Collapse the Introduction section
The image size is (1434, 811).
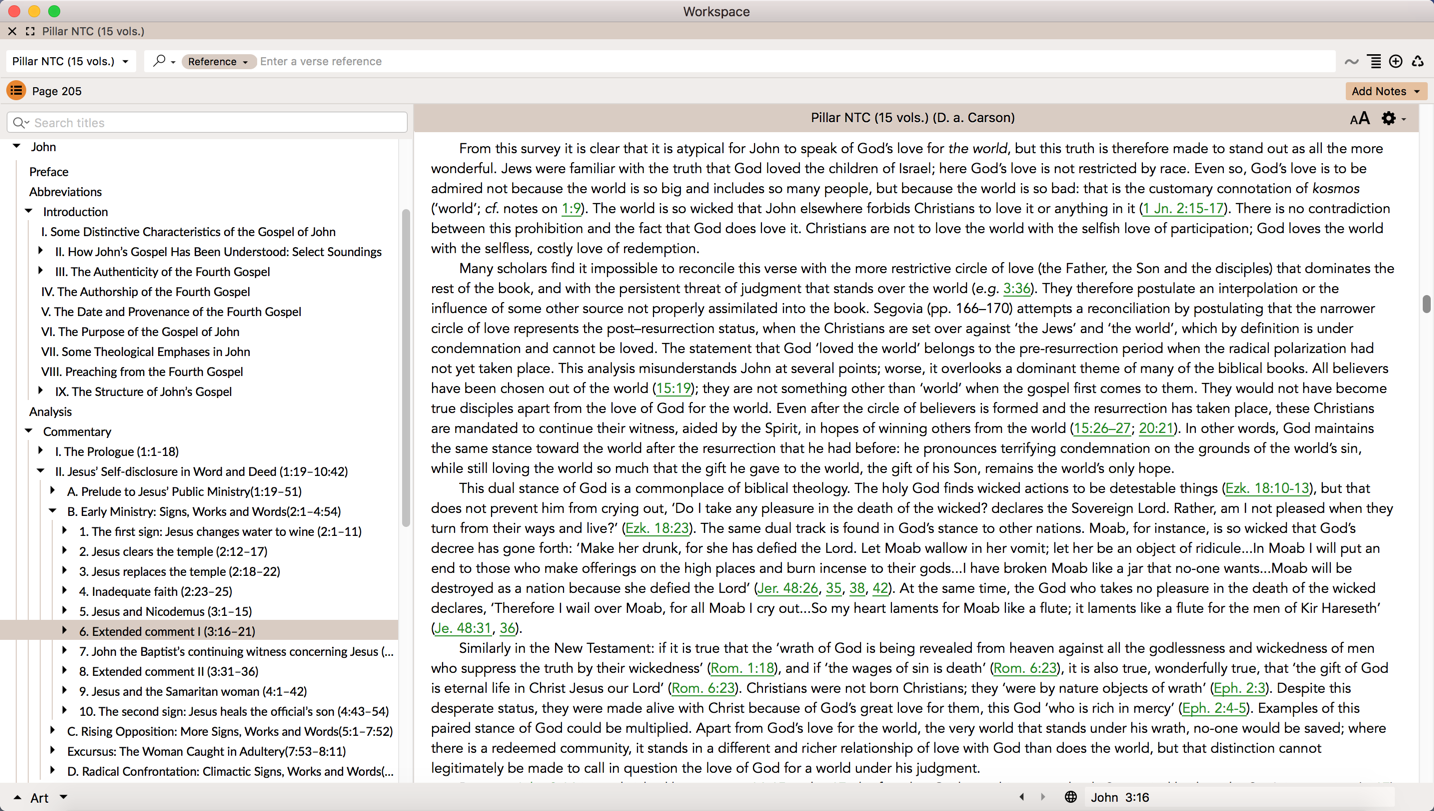point(29,212)
